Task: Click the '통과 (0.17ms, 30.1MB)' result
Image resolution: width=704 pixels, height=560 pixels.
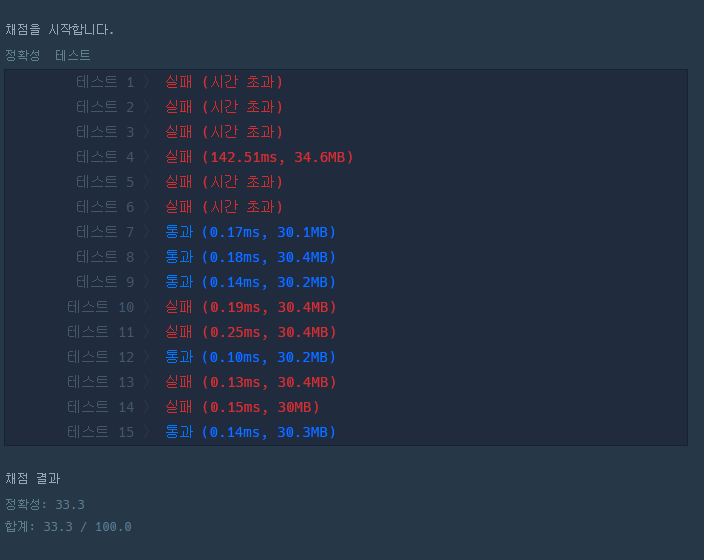Action: [x=251, y=232]
